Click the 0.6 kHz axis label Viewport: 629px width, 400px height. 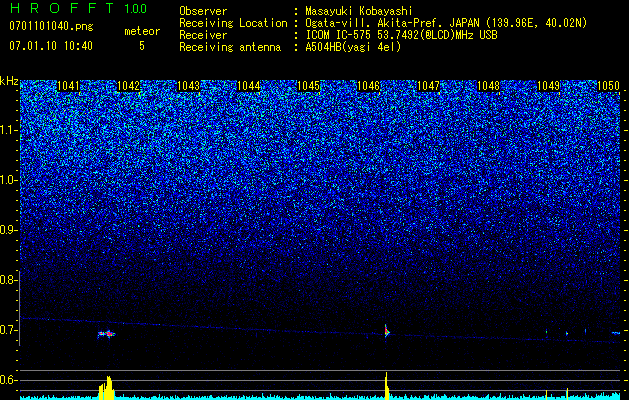pos(8,380)
